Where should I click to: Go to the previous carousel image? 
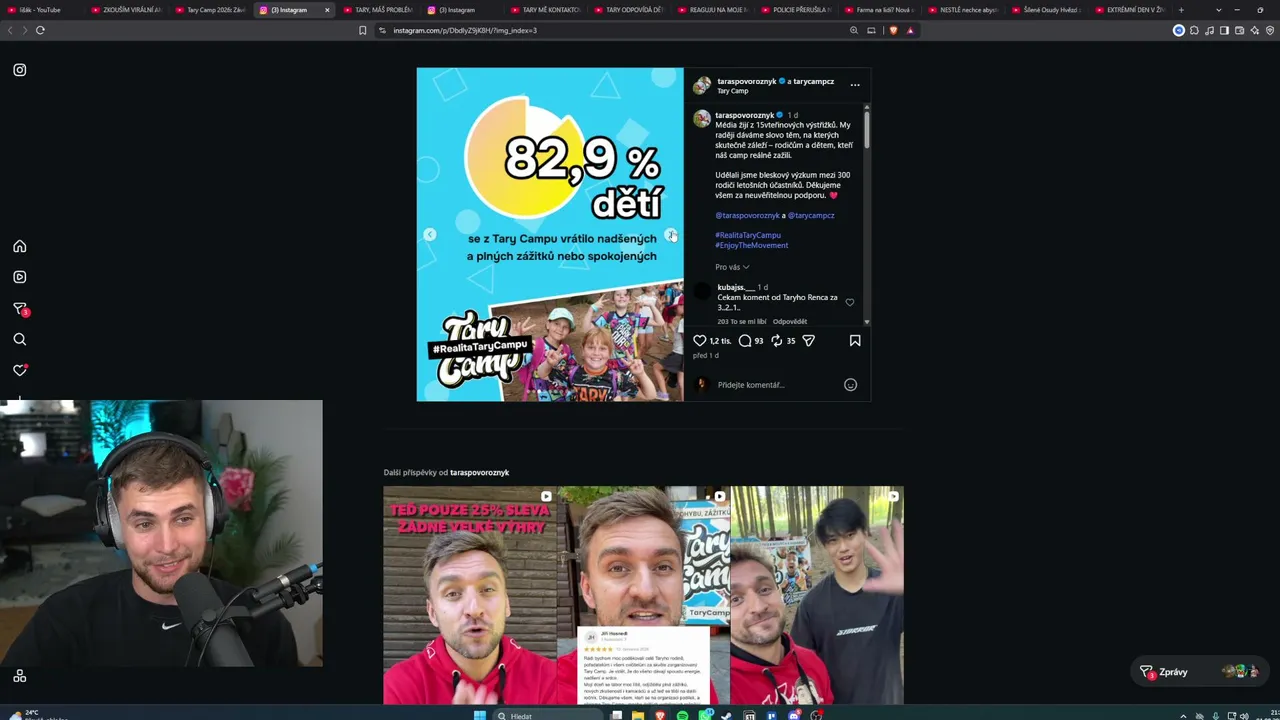(429, 235)
